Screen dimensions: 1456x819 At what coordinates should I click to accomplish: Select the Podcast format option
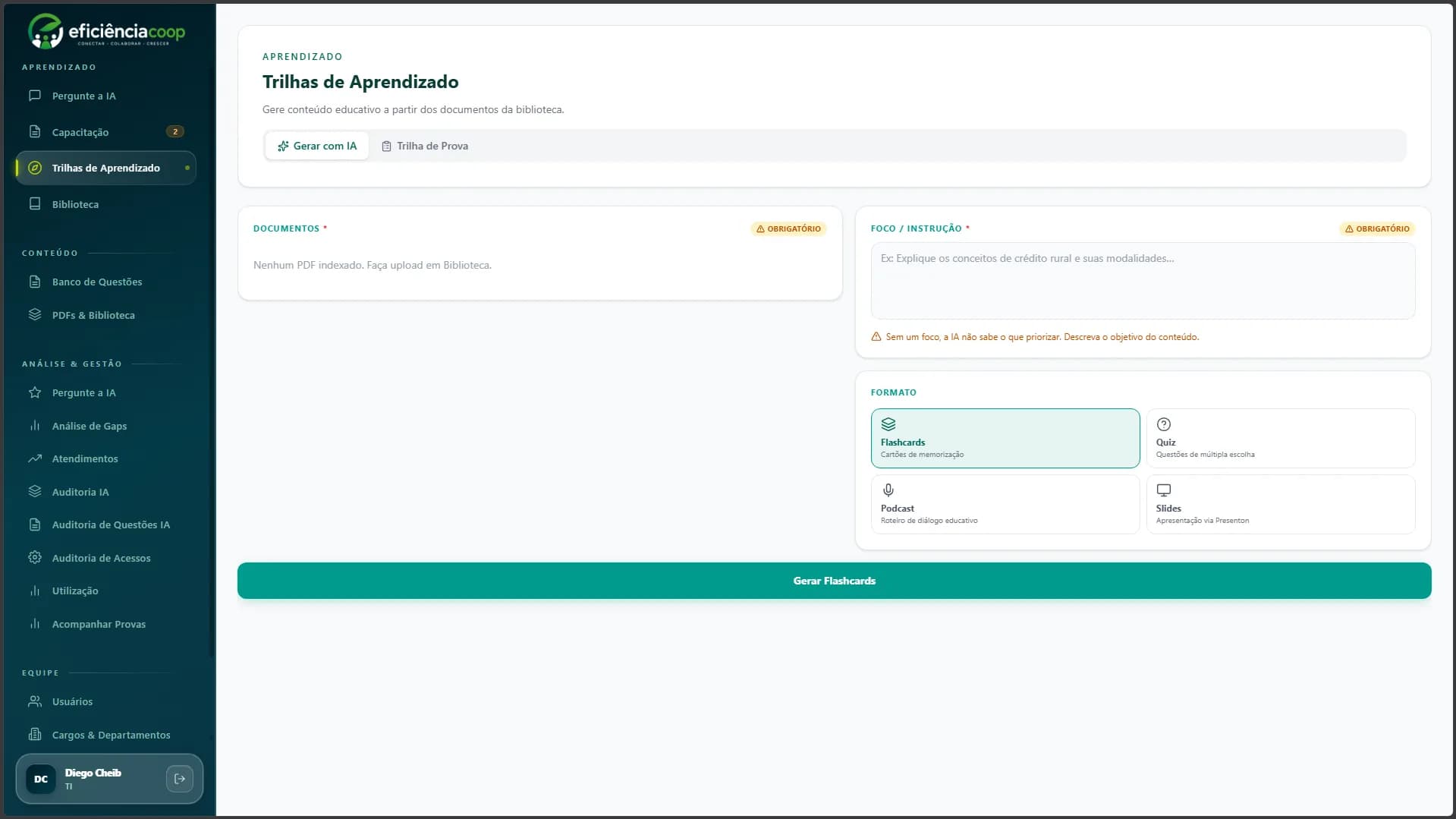tap(1005, 504)
